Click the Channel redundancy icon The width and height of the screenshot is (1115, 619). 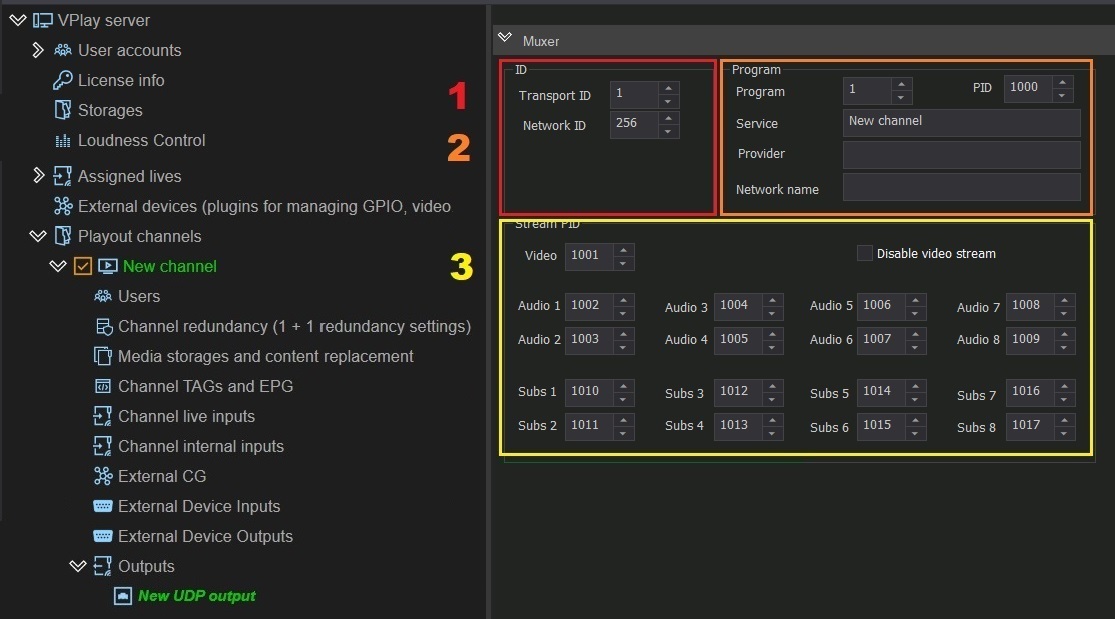tap(103, 327)
